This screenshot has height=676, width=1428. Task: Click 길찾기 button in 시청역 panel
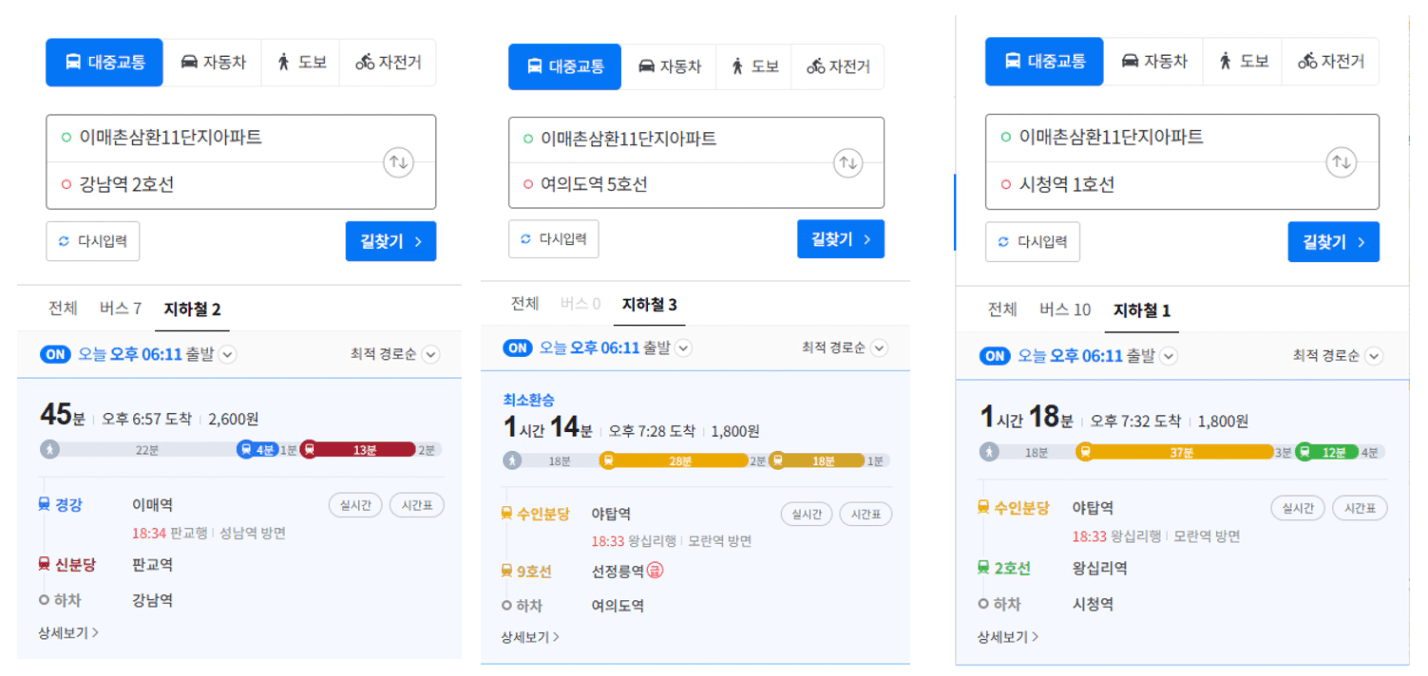1333,242
